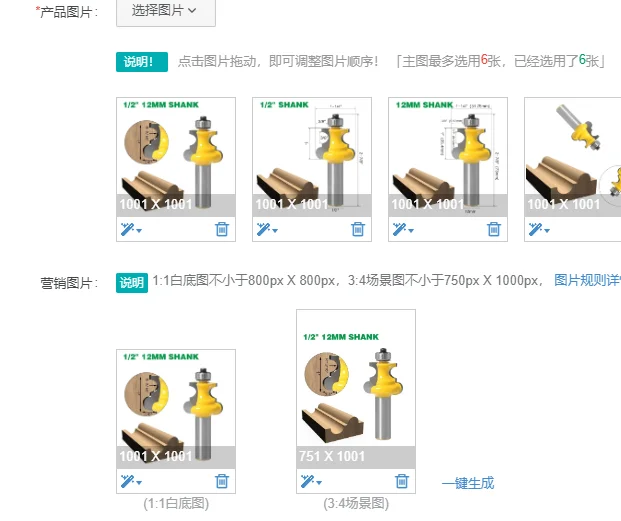Select the 12MM SHANK dimension thumbnail
This screenshot has height=521, width=621.
pyautogui.click(x=448, y=157)
